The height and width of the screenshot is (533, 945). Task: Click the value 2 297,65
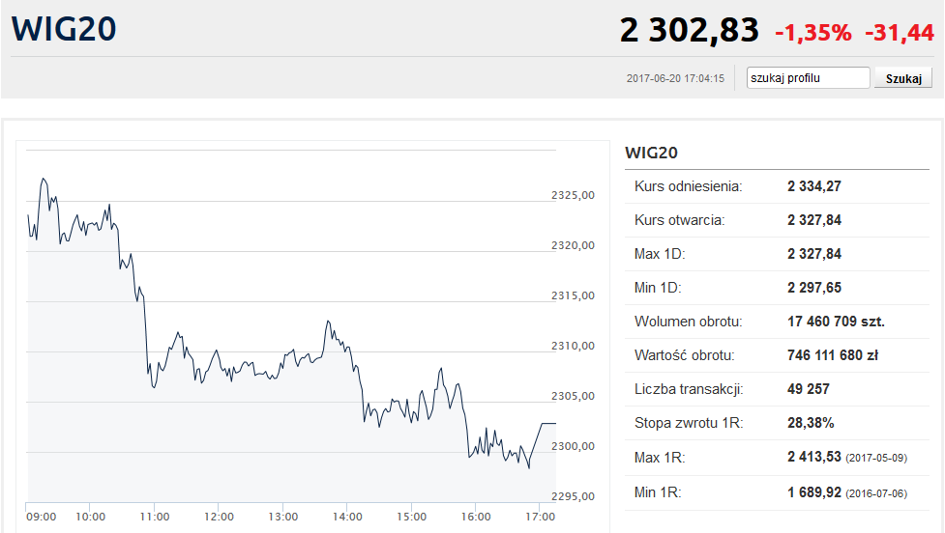pyautogui.click(x=814, y=288)
